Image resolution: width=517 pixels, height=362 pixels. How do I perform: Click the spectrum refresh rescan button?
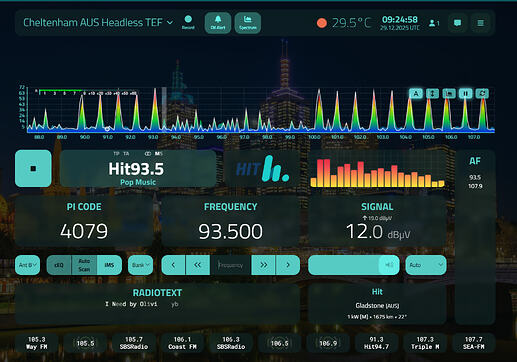[482, 94]
